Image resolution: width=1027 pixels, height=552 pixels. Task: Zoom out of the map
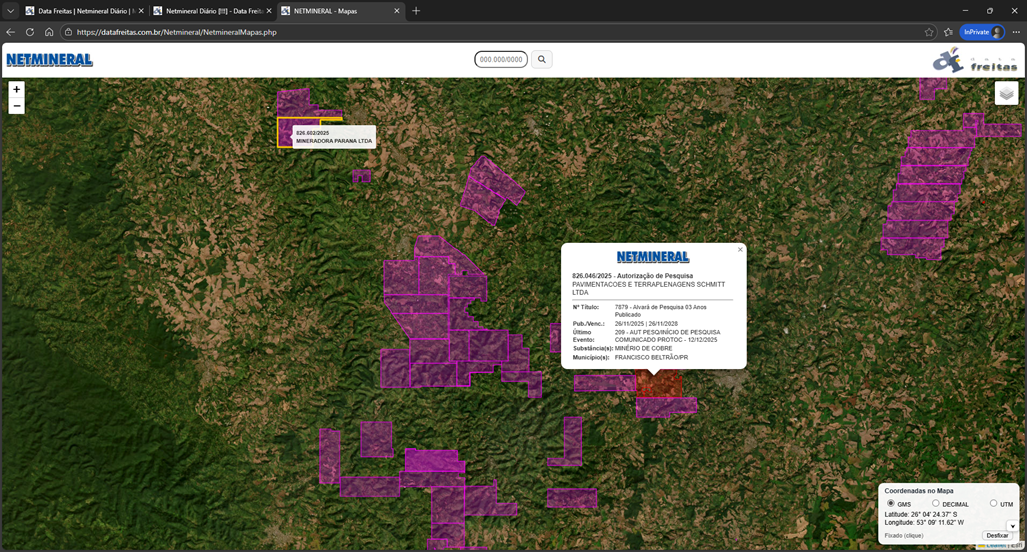point(16,106)
